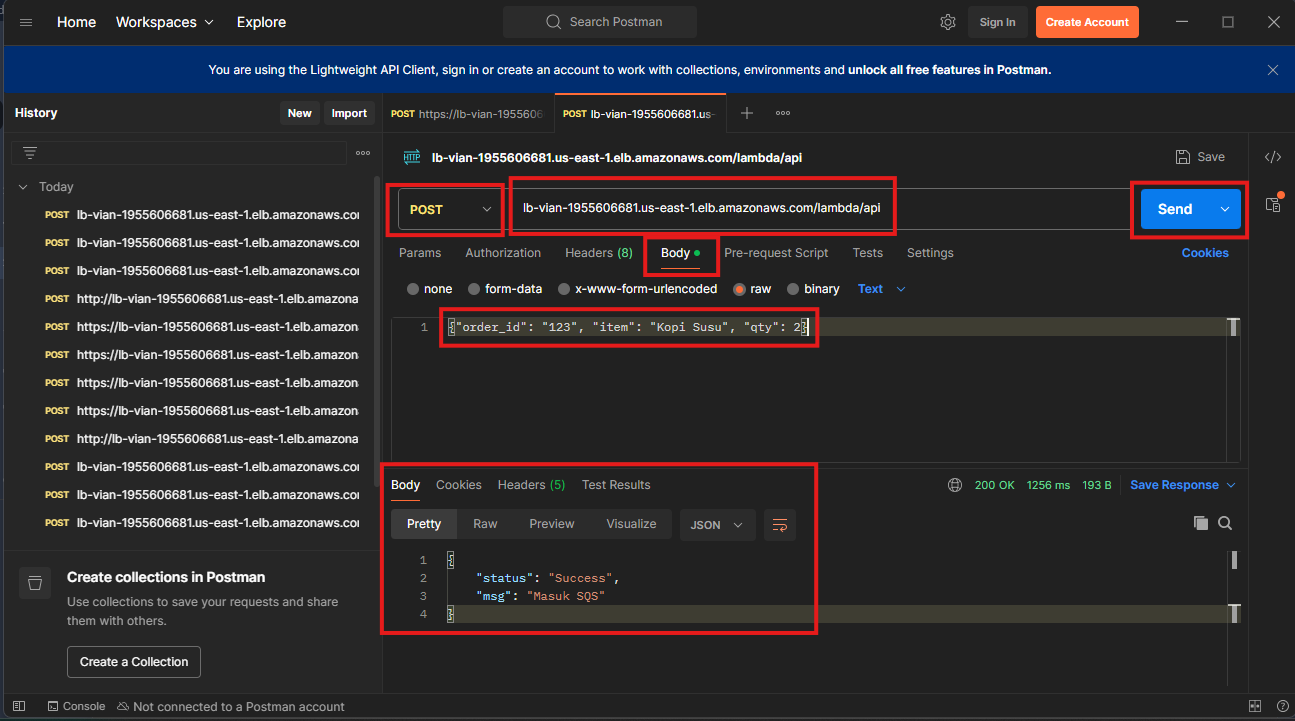Select the none body option

413,289
